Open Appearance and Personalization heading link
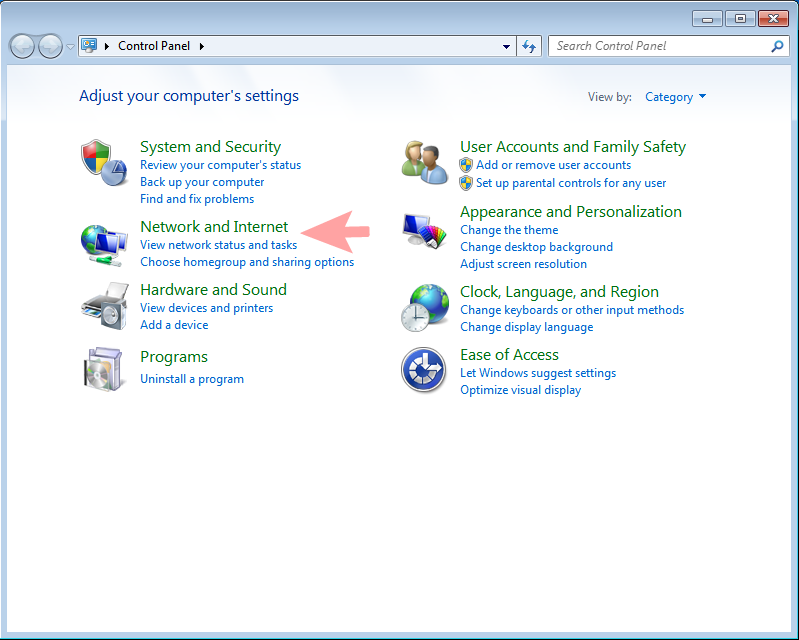This screenshot has height=640, width=799. 571,212
